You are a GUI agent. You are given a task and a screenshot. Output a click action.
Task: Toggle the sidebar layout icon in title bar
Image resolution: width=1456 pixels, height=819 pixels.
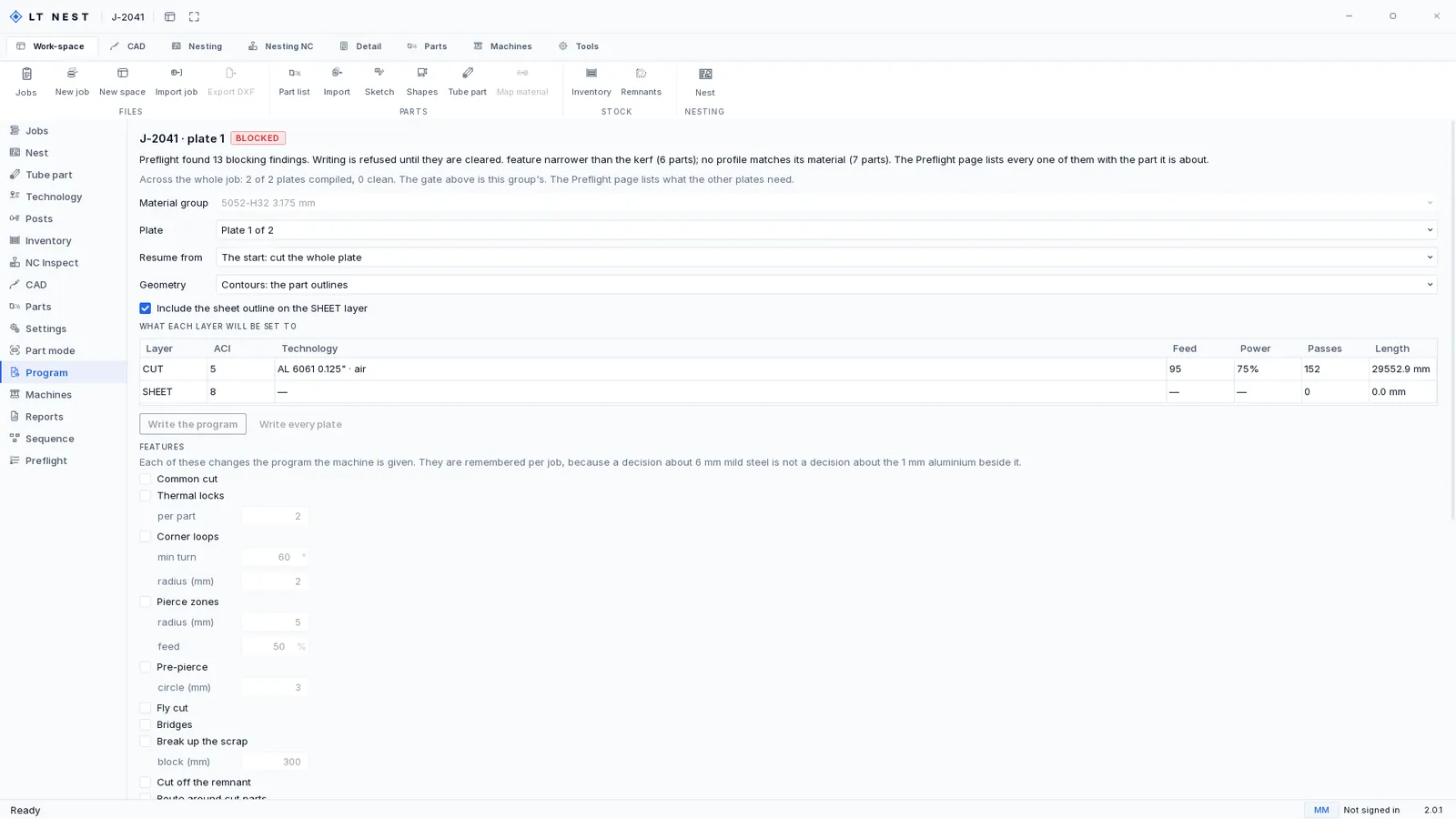point(169,16)
